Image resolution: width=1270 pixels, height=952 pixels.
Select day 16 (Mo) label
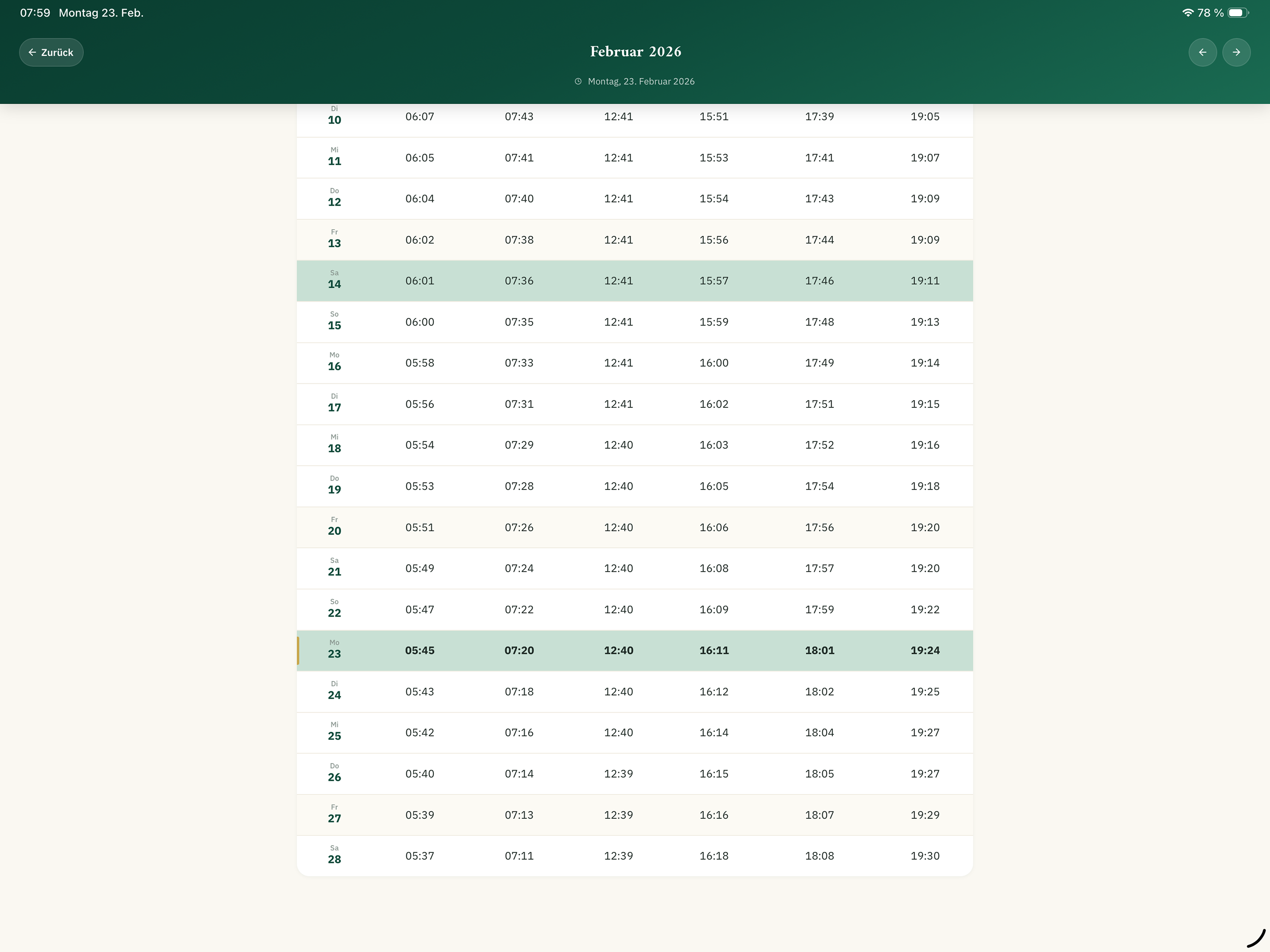(334, 363)
